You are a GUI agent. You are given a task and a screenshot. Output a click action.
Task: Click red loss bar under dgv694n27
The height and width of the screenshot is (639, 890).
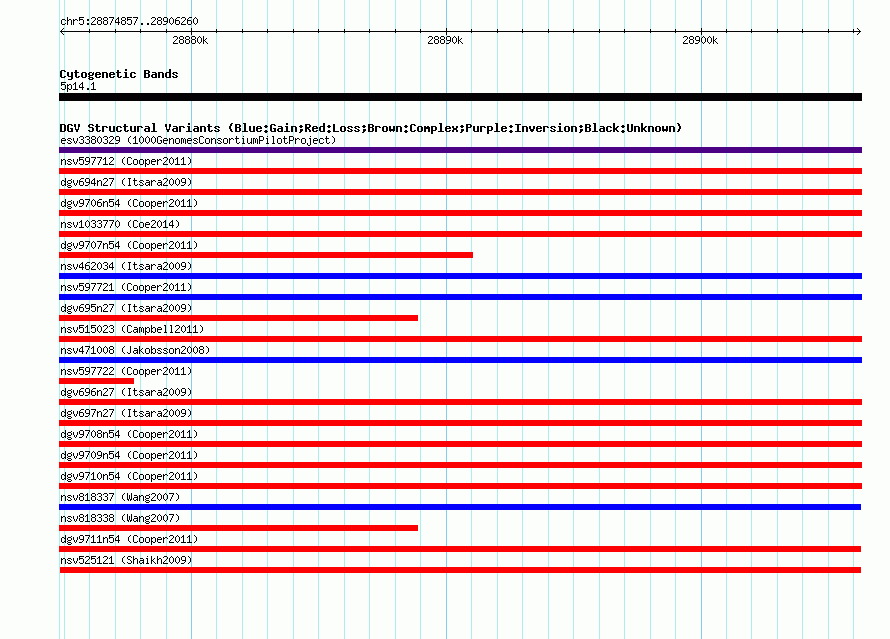460,192
